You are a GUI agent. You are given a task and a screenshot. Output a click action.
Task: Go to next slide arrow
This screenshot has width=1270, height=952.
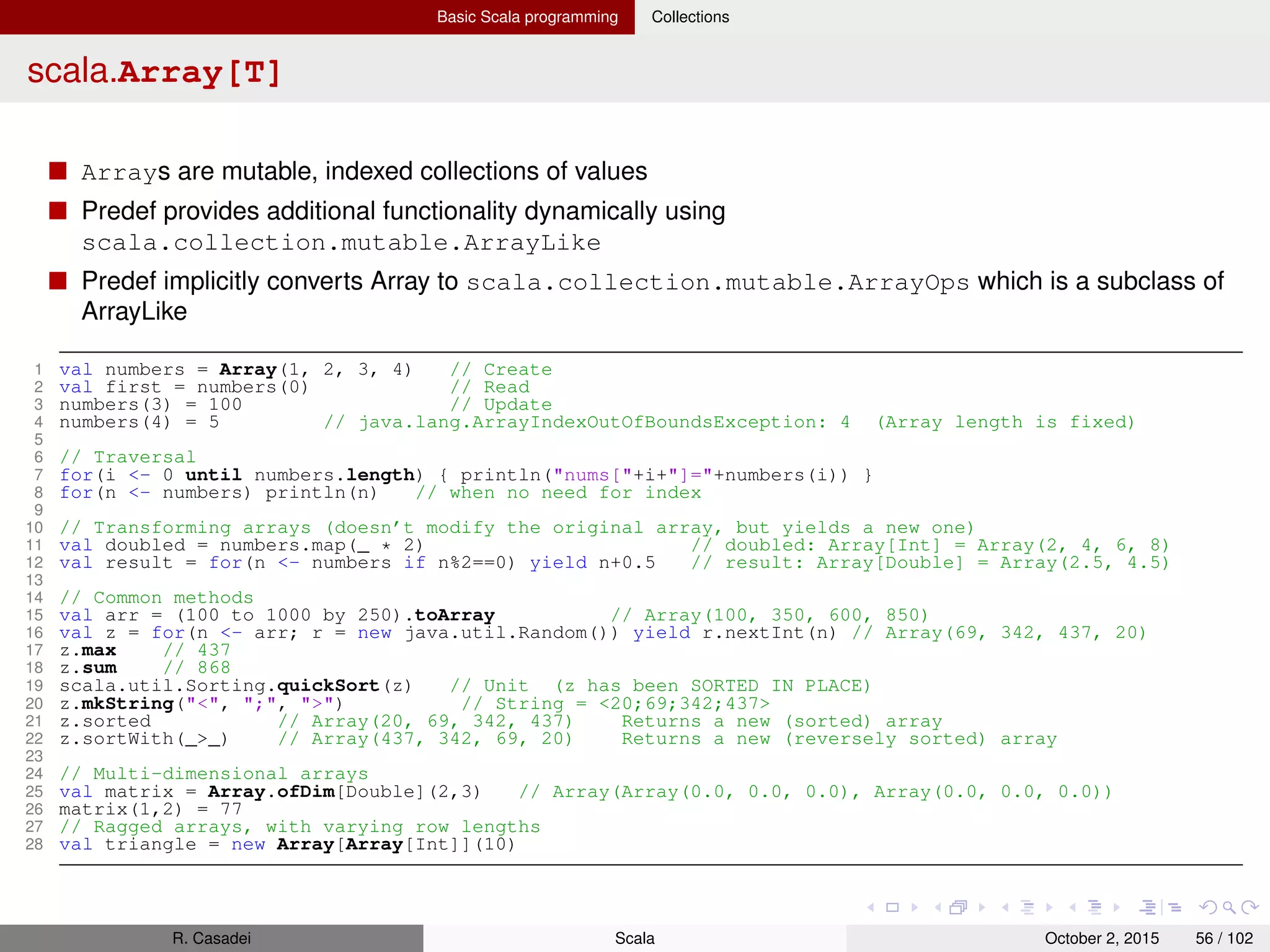[x=915, y=907]
